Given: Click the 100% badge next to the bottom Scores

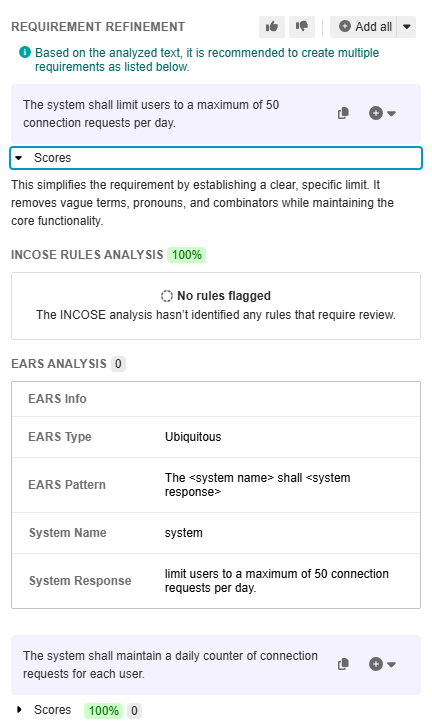Looking at the screenshot, I should click(103, 711).
